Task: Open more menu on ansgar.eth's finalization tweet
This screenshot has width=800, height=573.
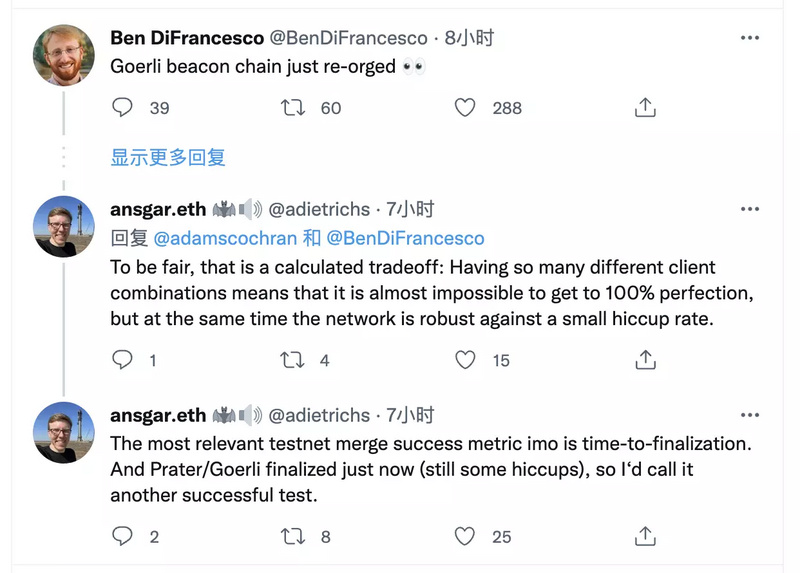Action: [x=750, y=415]
